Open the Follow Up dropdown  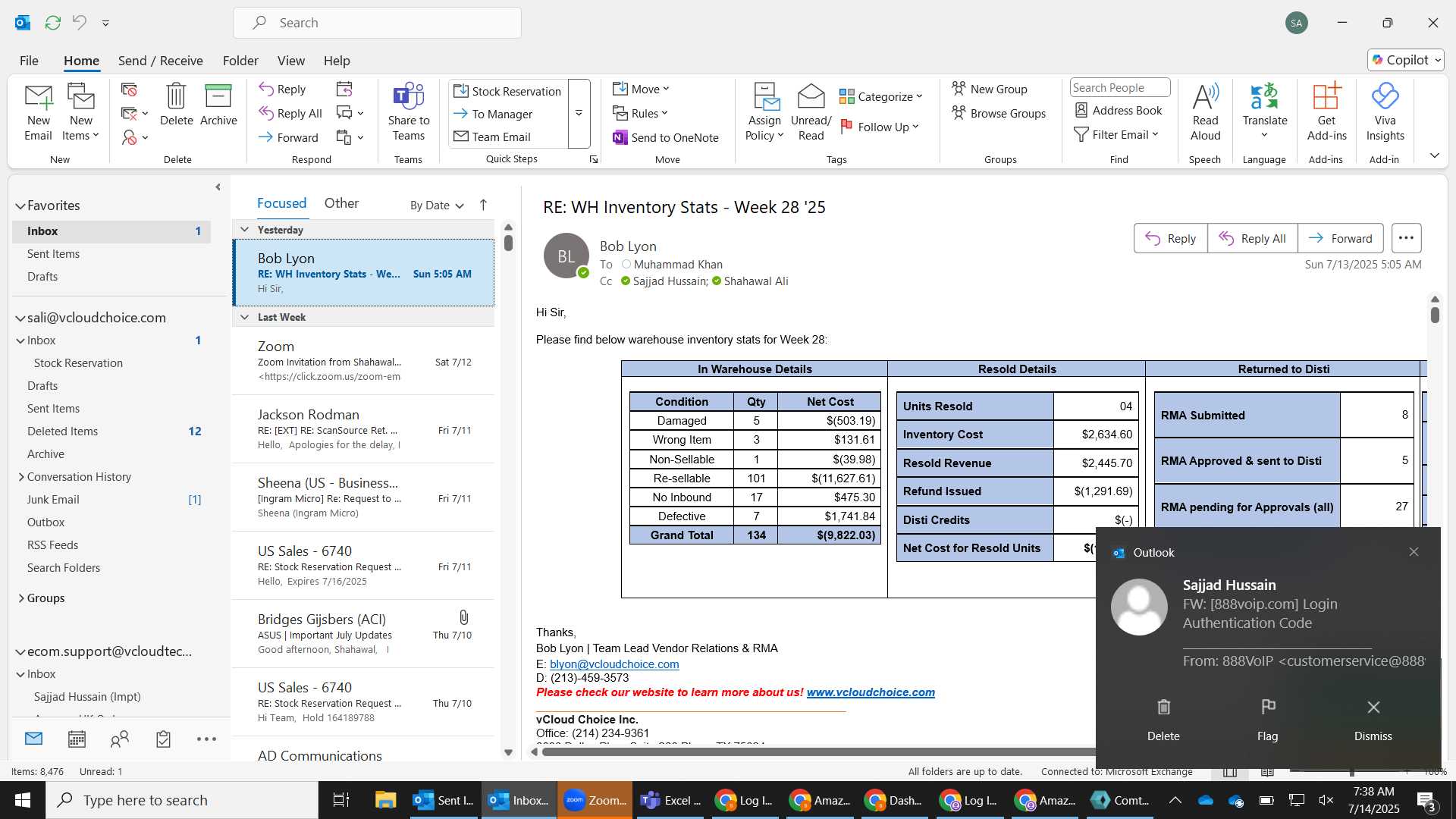coord(880,127)
